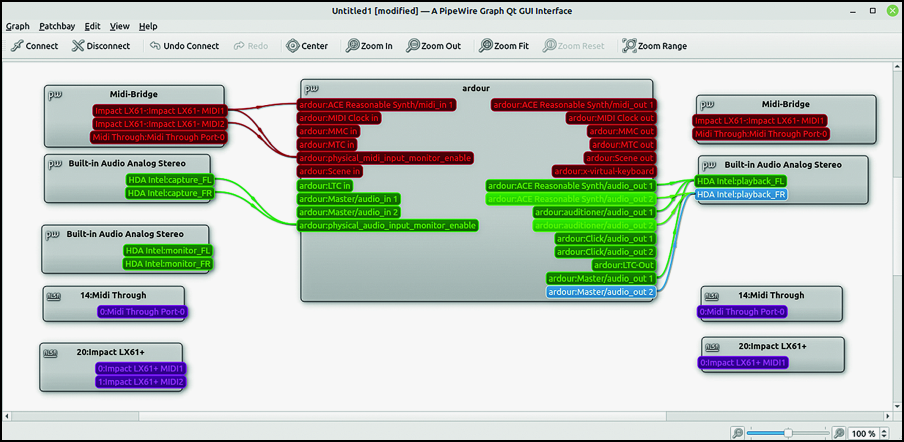
Task: Select the 1:Impact LX61+ MIDI2 port
Action: click(141, 381)
